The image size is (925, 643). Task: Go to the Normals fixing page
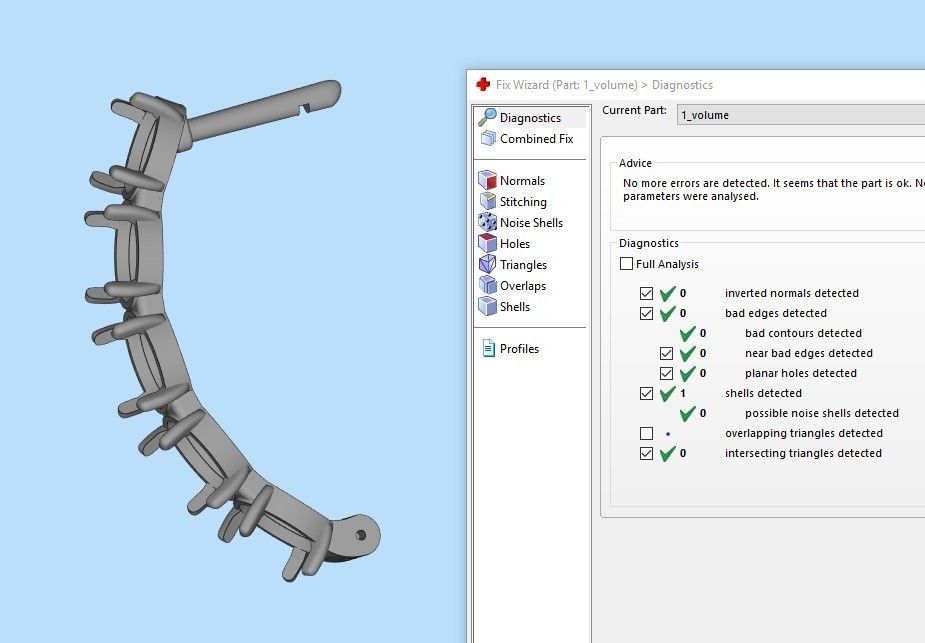point(522,181)
